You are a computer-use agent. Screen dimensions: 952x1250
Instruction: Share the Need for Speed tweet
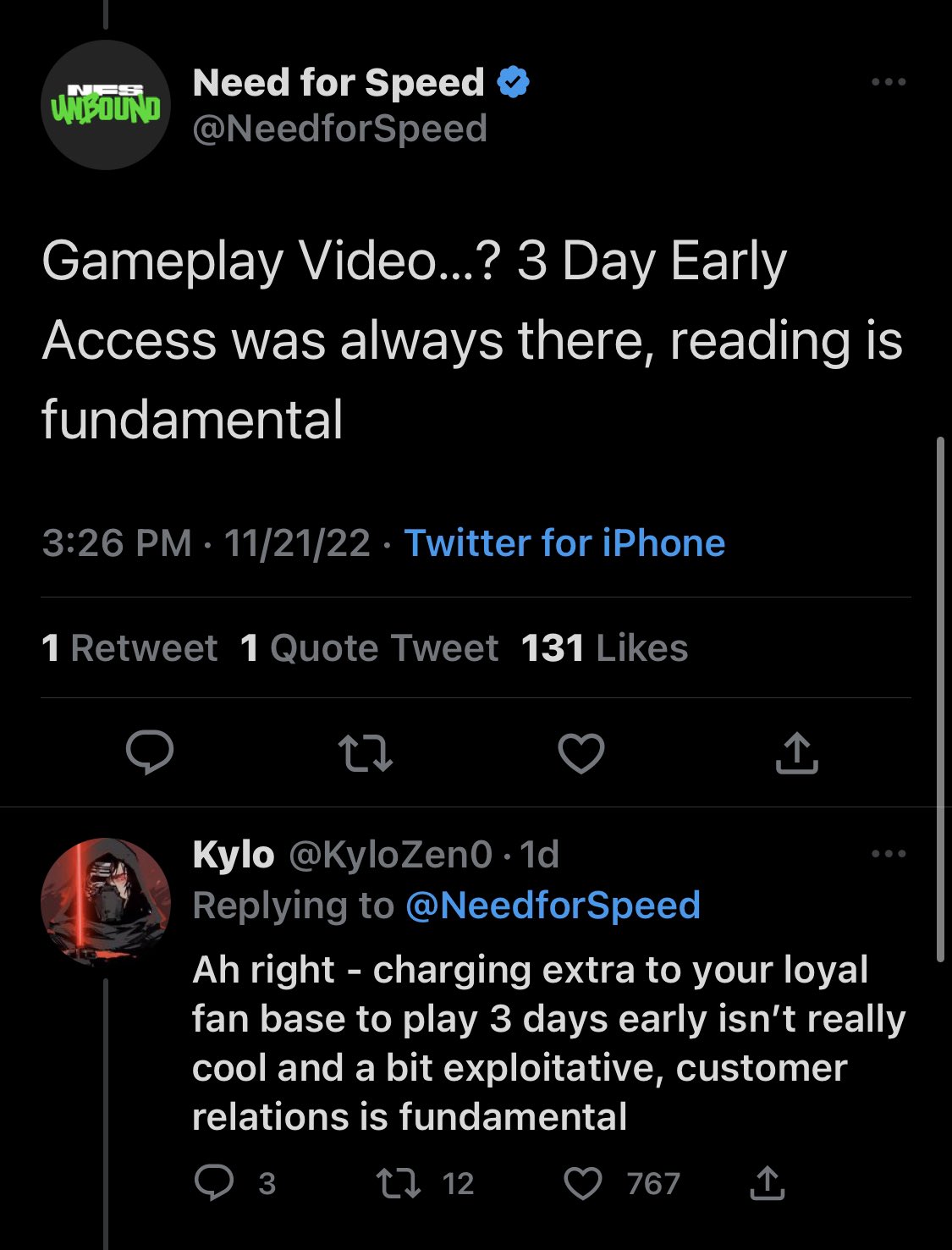(x=796, y=753)
